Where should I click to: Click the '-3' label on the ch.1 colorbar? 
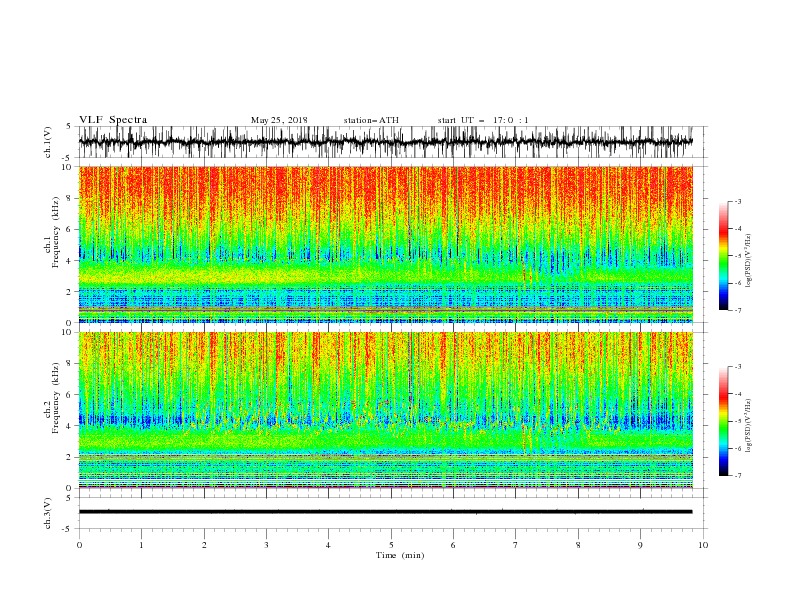738,201
